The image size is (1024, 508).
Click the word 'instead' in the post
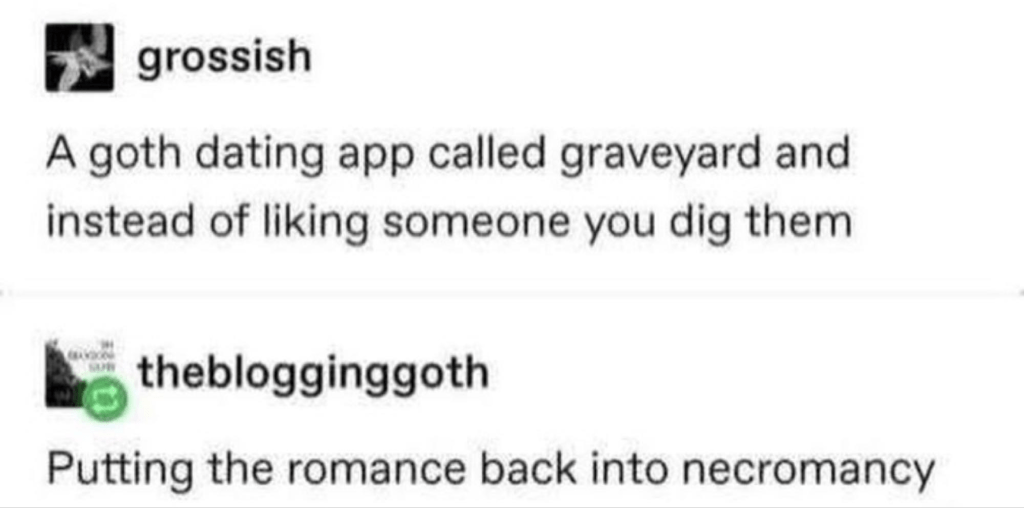(113, 225)
